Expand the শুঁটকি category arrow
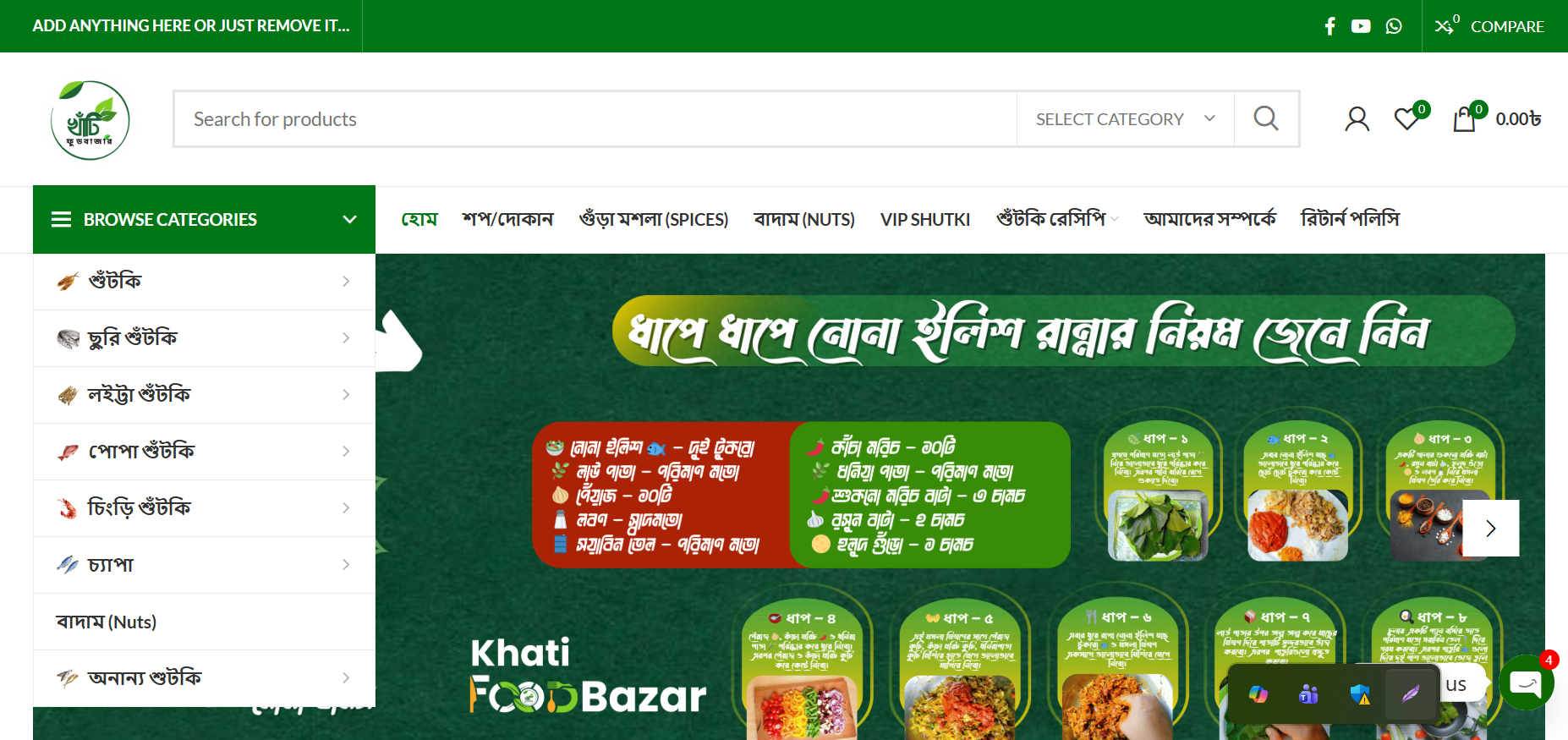Viewport: 1568px width, 740px height. (x=346, y=281)
